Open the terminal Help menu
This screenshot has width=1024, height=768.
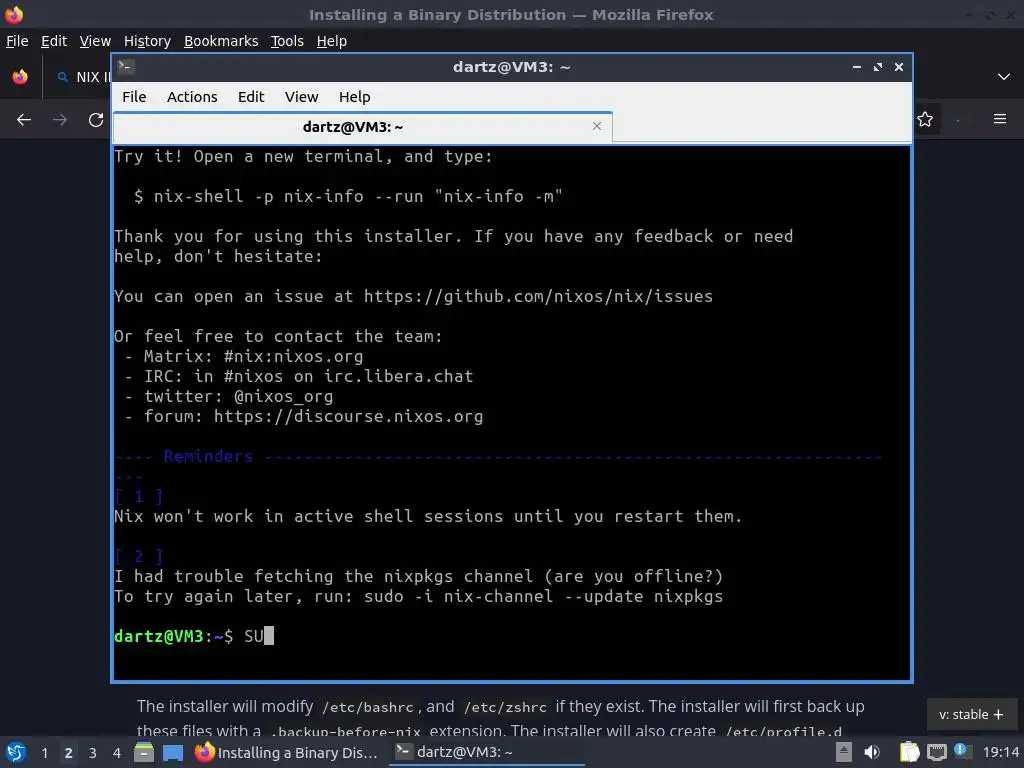[355, 97]
